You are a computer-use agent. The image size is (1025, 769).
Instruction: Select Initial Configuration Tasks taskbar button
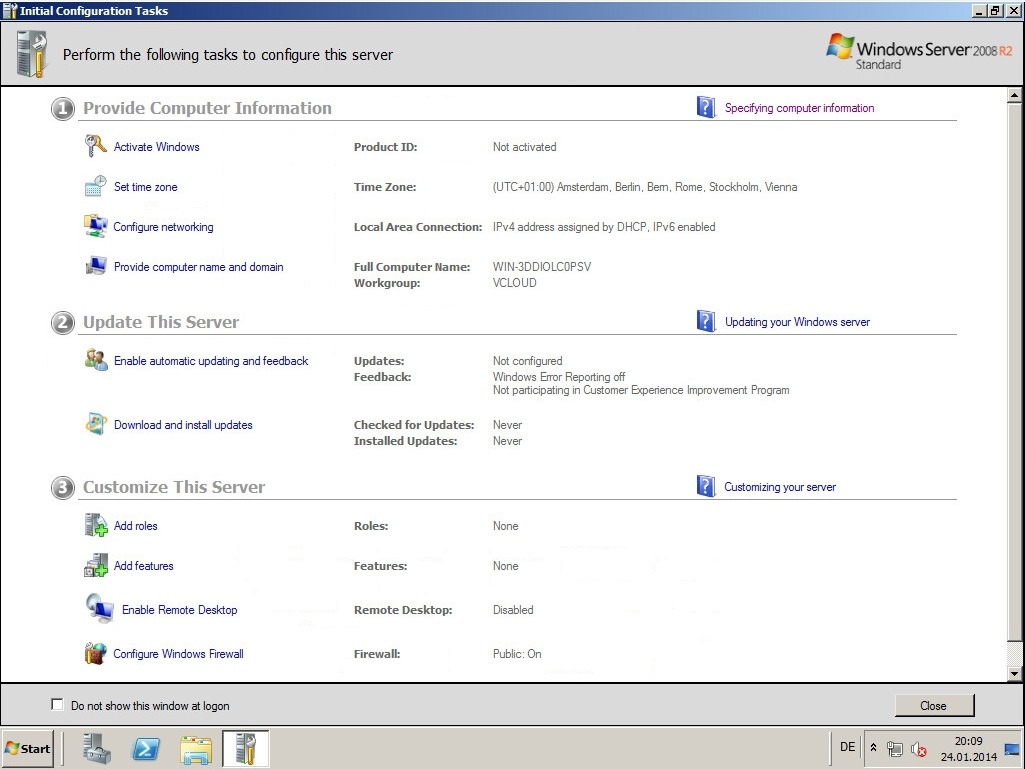245,748
